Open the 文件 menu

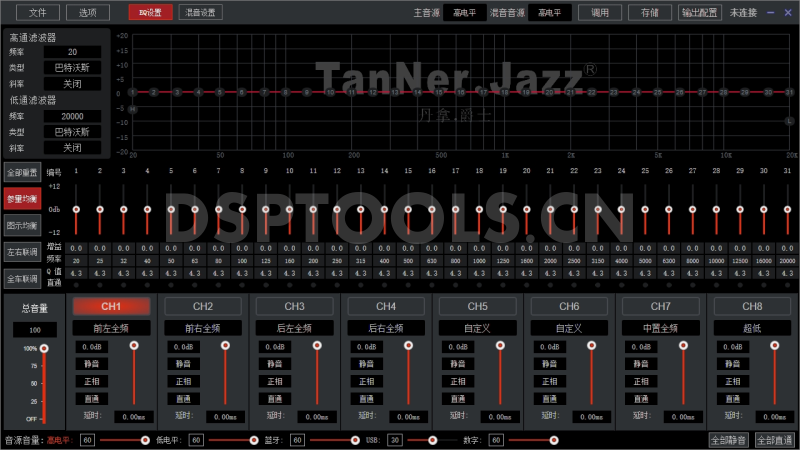point(37,13)
